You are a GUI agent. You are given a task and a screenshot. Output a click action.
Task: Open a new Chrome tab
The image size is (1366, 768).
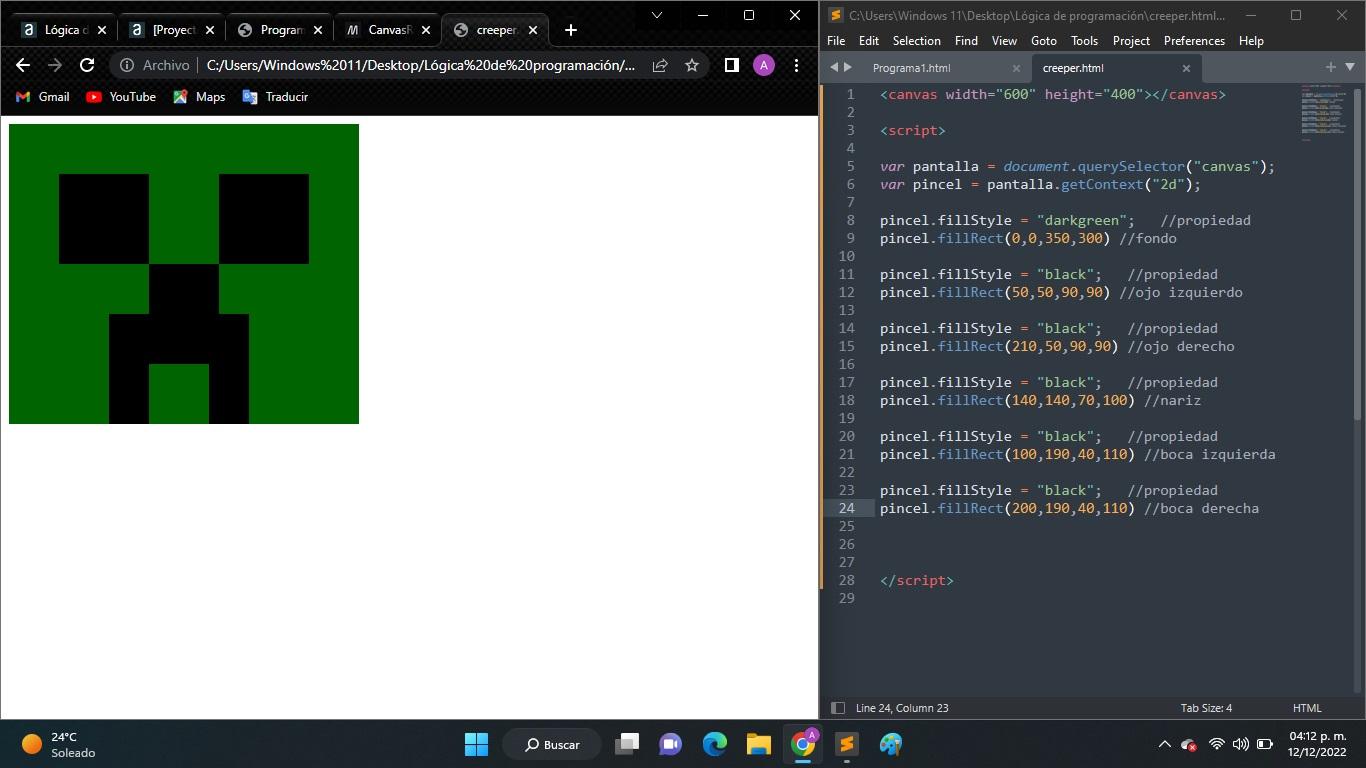(x=571, y=30)
